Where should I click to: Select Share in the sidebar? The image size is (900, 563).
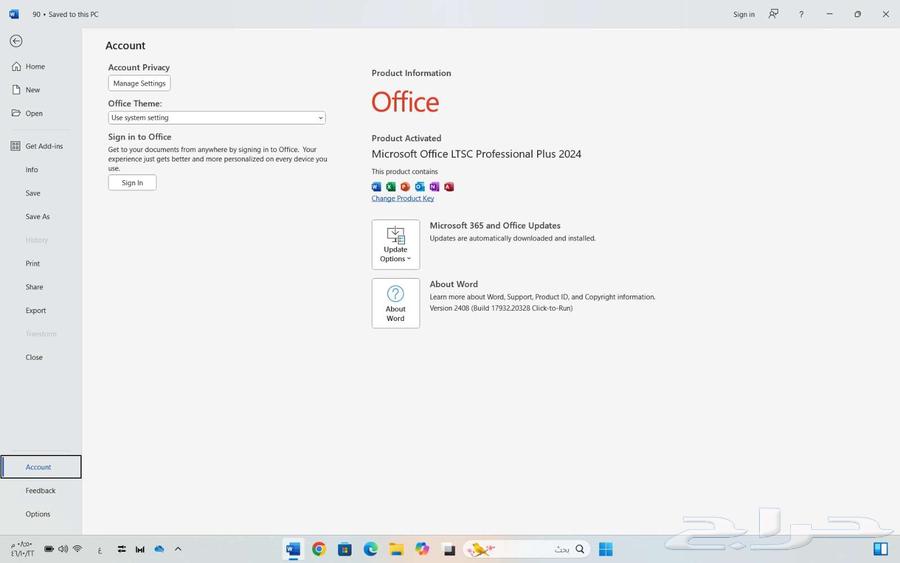tap(34, 287)
